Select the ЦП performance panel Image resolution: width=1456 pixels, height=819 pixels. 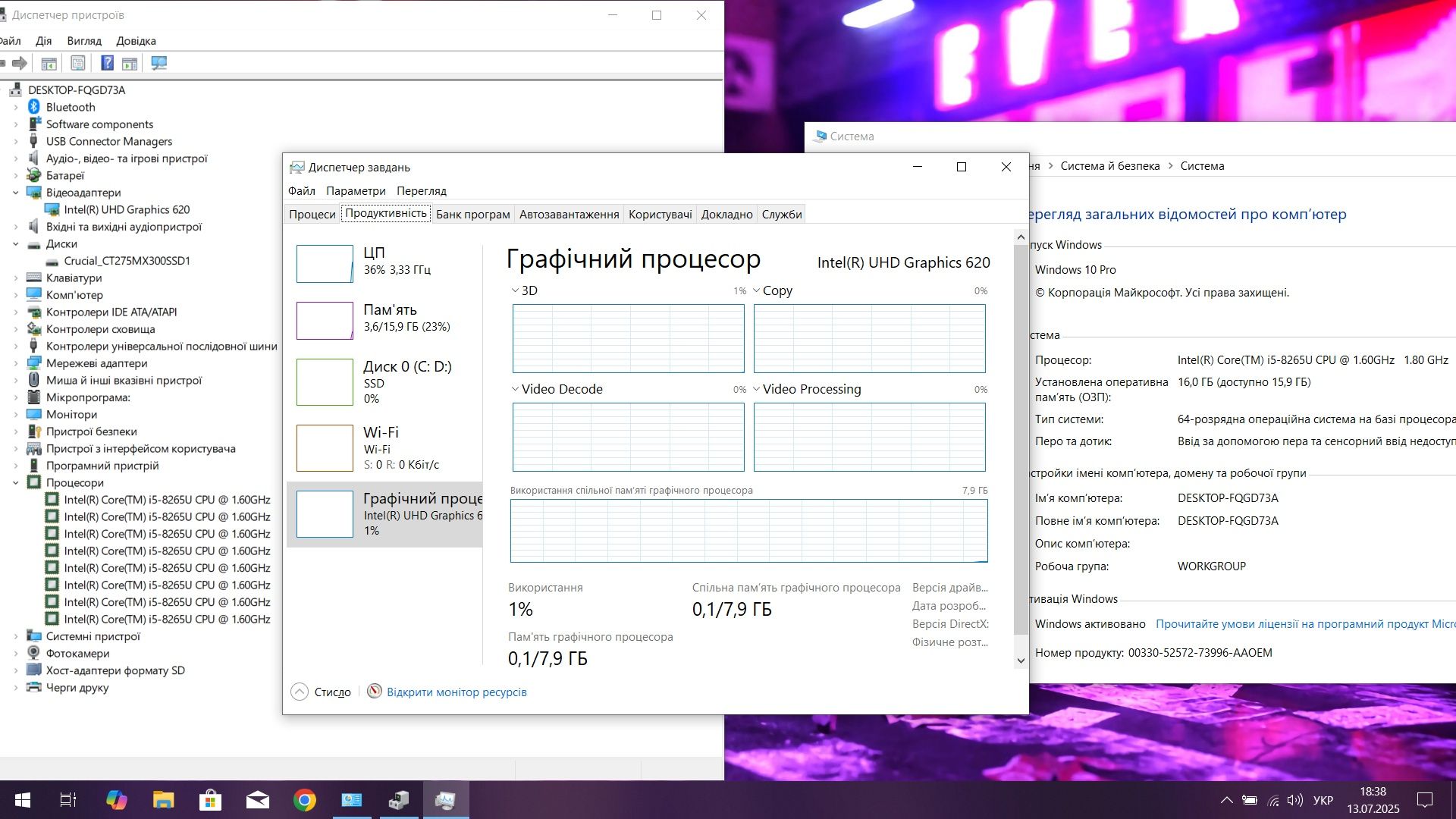coord(384,263)
